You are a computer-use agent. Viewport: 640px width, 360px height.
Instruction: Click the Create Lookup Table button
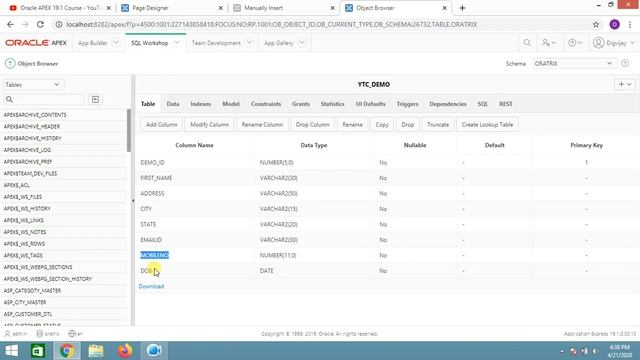point(487,124)
